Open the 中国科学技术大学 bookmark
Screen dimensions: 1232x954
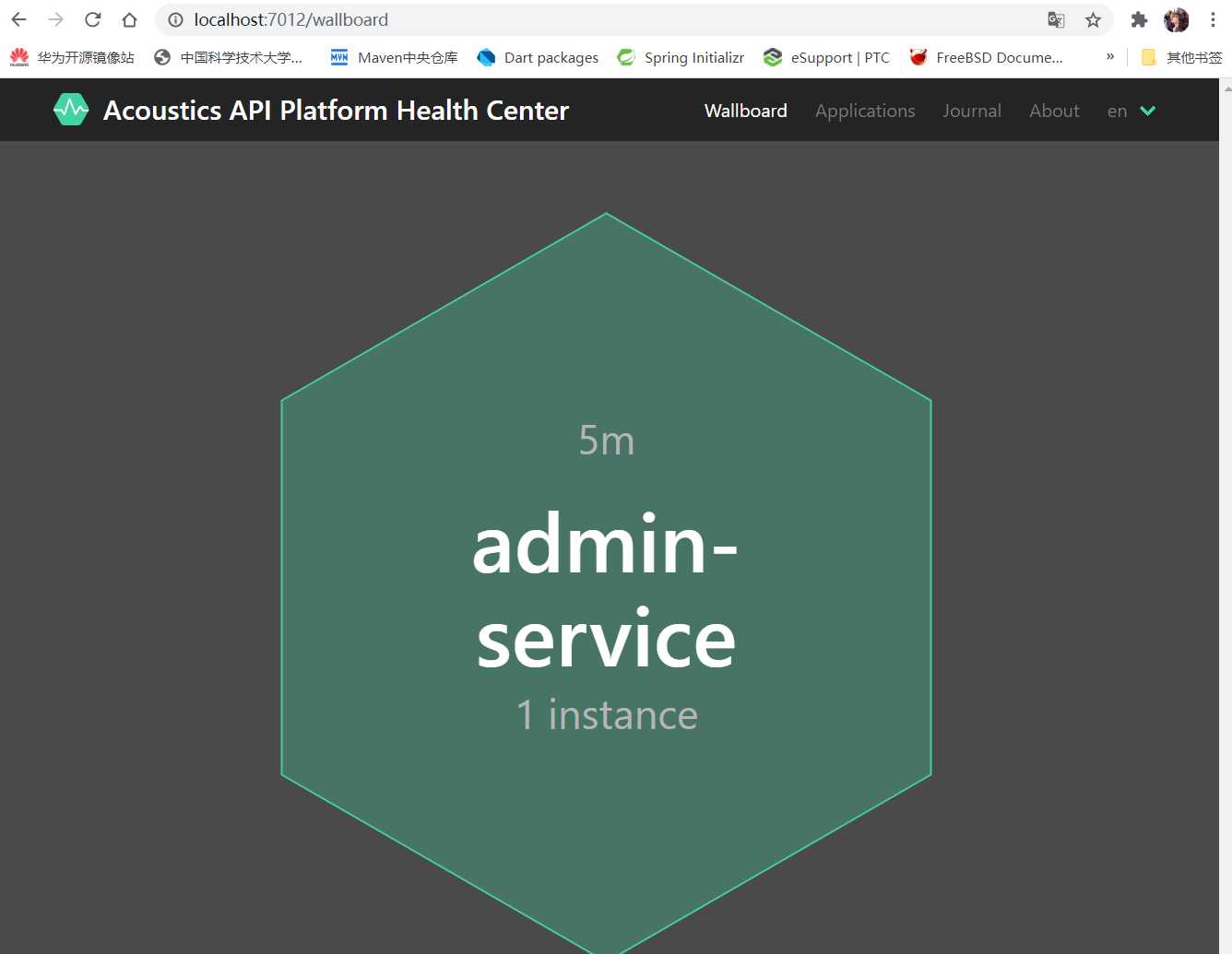[x=228, y=57]
